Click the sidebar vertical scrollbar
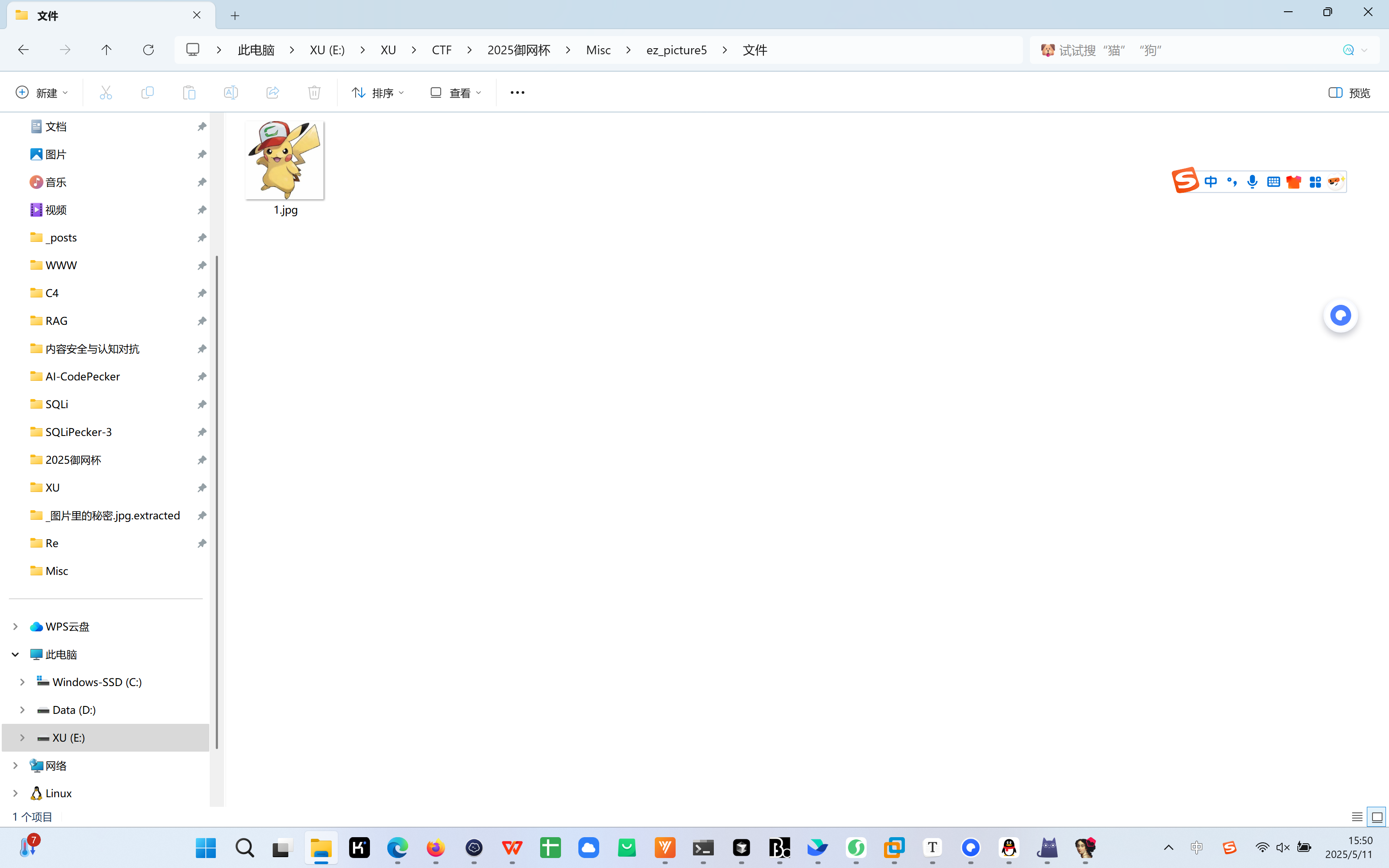Image resolution: width=1389 pixels, height=868 pixels. (216, 502)
